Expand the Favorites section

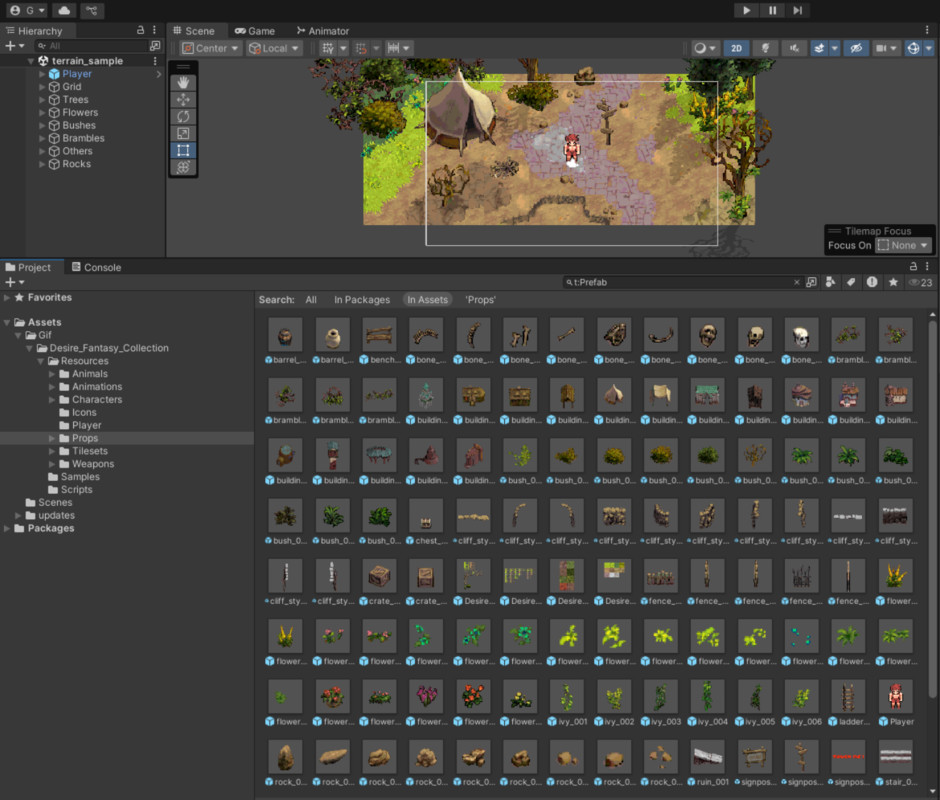point(7,297)
